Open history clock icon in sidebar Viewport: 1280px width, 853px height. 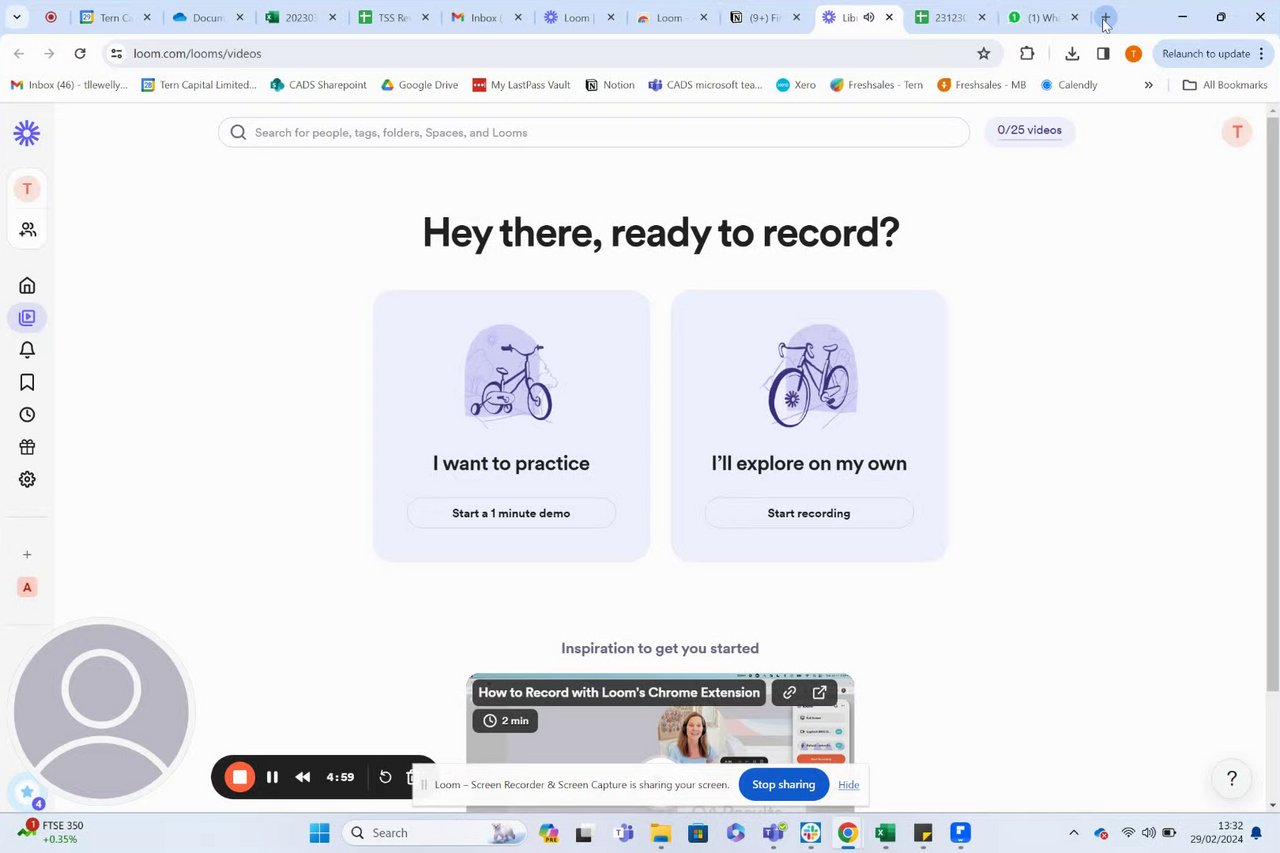(27, 415)
